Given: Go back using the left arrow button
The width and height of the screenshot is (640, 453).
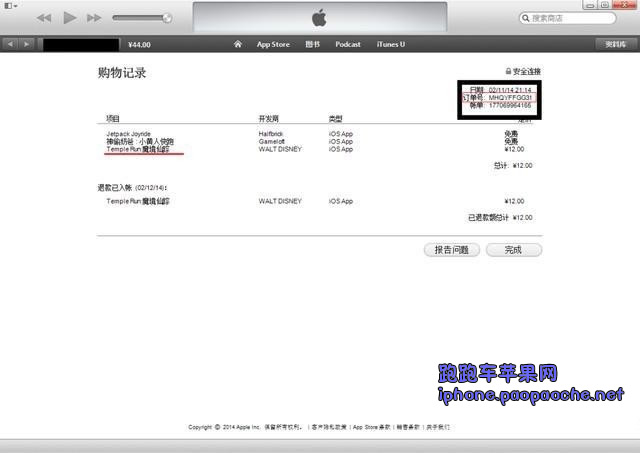Looking at the screenshot, I should pyautogui.click(x=11, y=44).
